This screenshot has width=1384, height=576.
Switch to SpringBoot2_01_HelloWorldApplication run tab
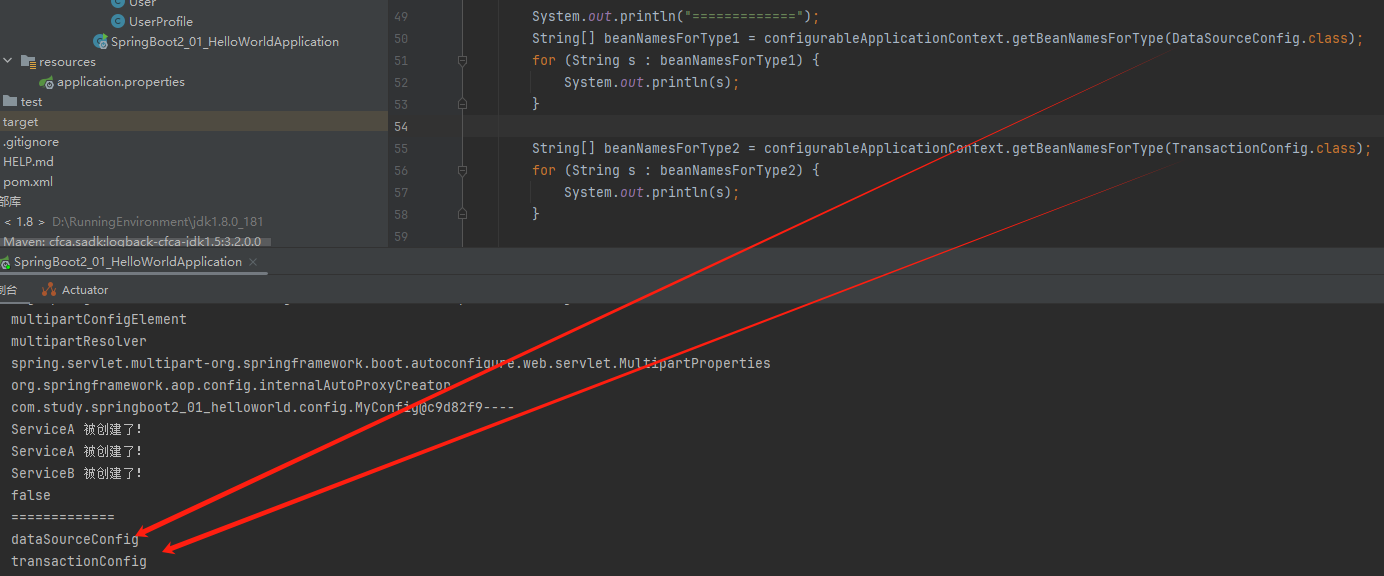pyautogui.click(x=127, y=261)
